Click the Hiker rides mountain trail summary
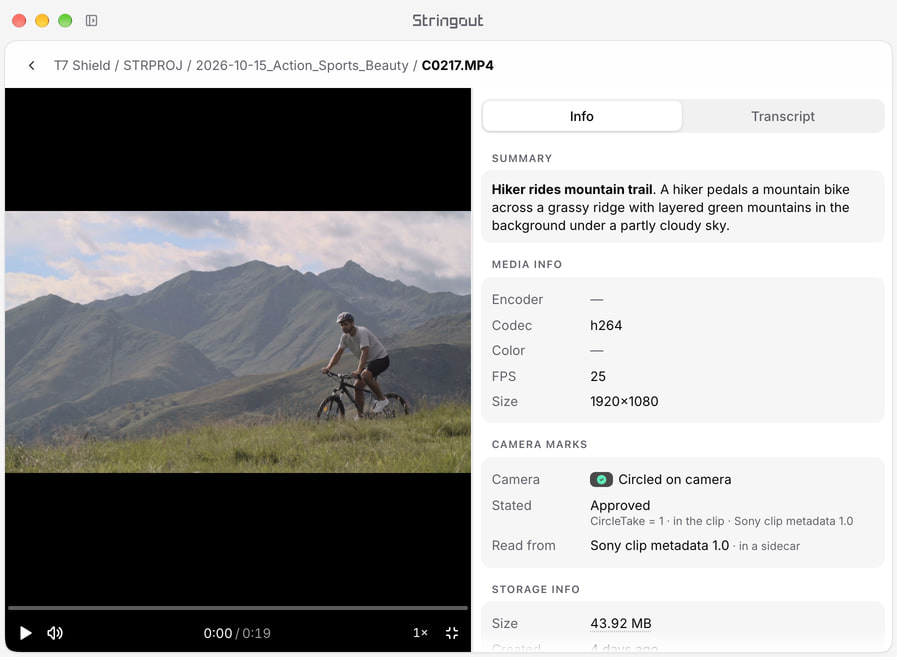This screenshot has height=657, width=897. 683,207
